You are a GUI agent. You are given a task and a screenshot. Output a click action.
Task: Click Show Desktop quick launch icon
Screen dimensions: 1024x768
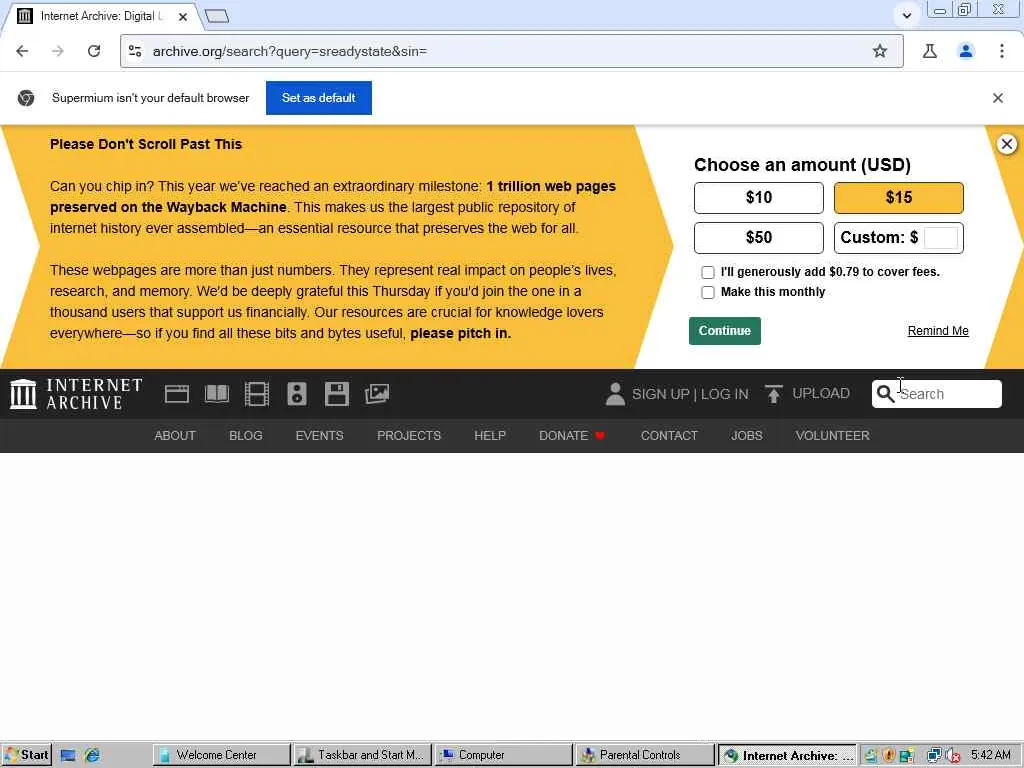pyautogui.click(x=68, y=756)
